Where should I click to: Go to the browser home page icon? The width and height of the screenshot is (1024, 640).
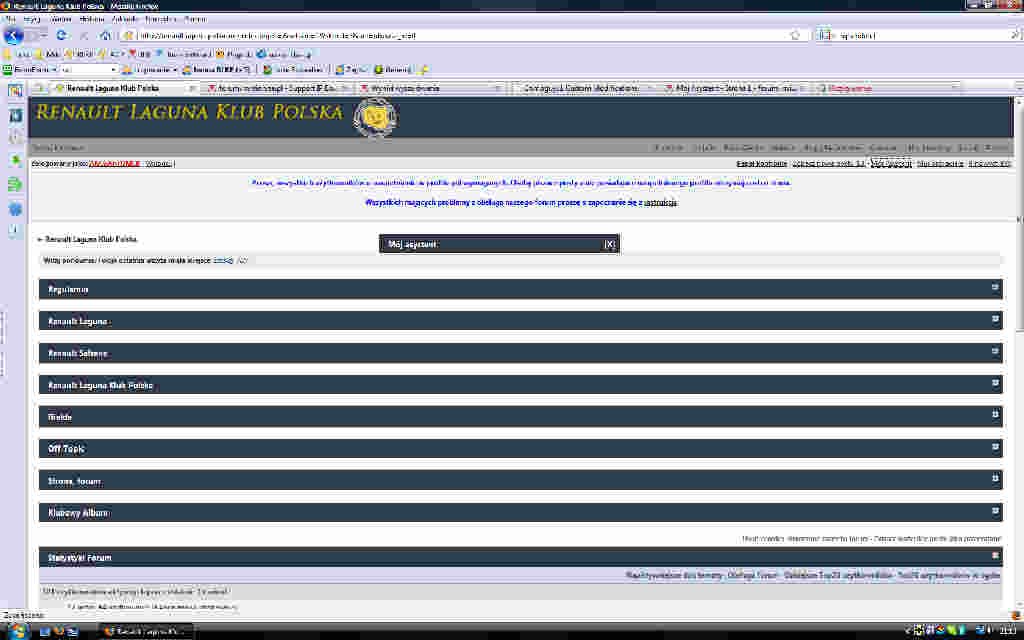[105, 35]
